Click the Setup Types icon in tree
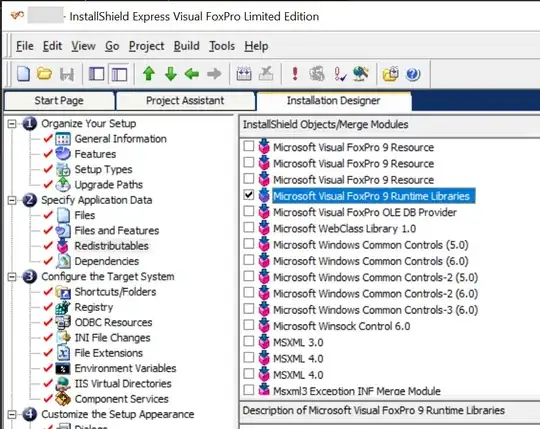The width and height of the screenshot is (540, 429). click(x=63, y=169)
